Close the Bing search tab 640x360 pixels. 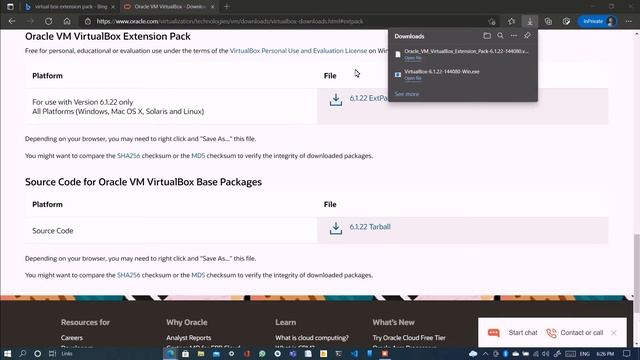113,7
